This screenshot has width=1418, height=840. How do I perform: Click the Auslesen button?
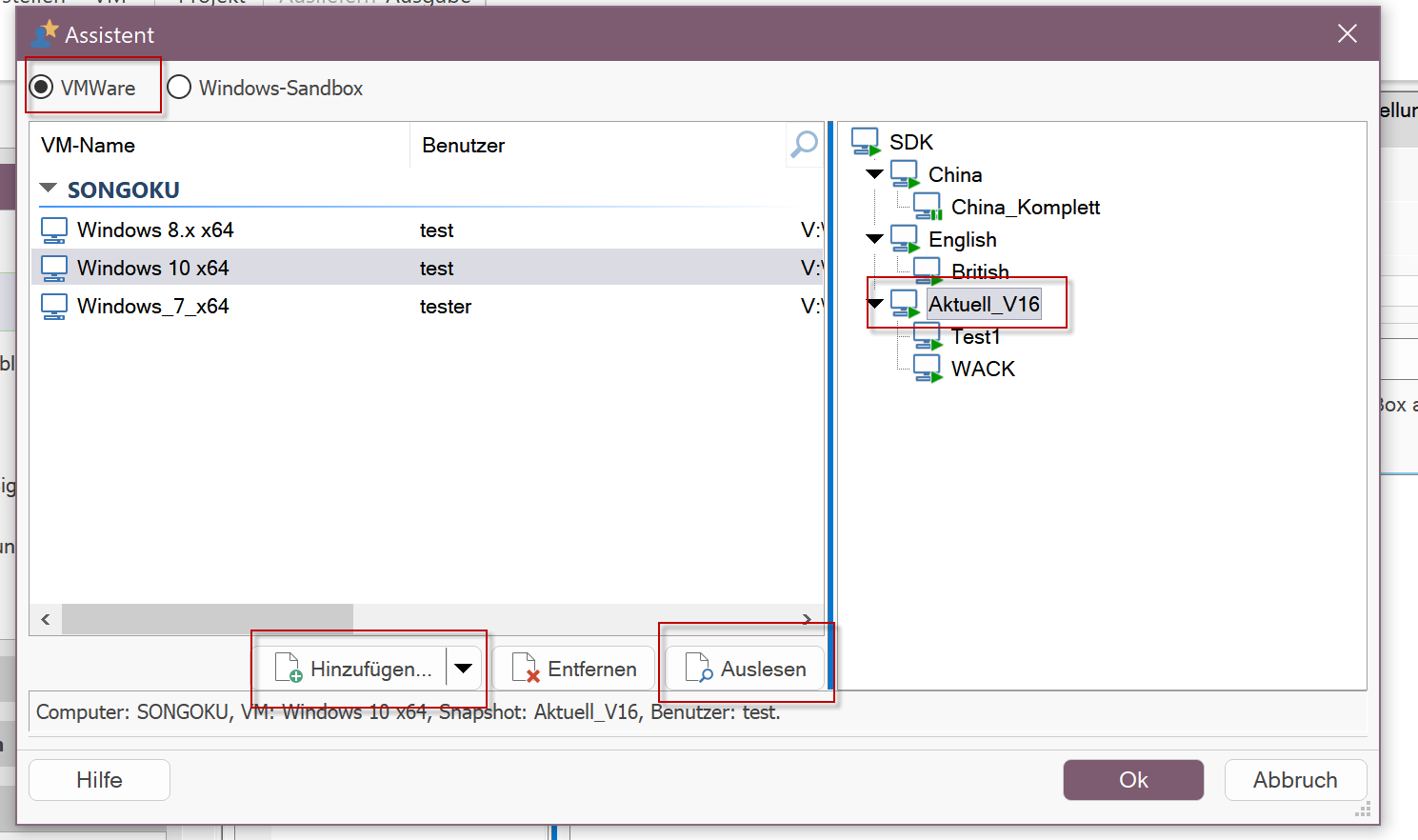[746, 669]
